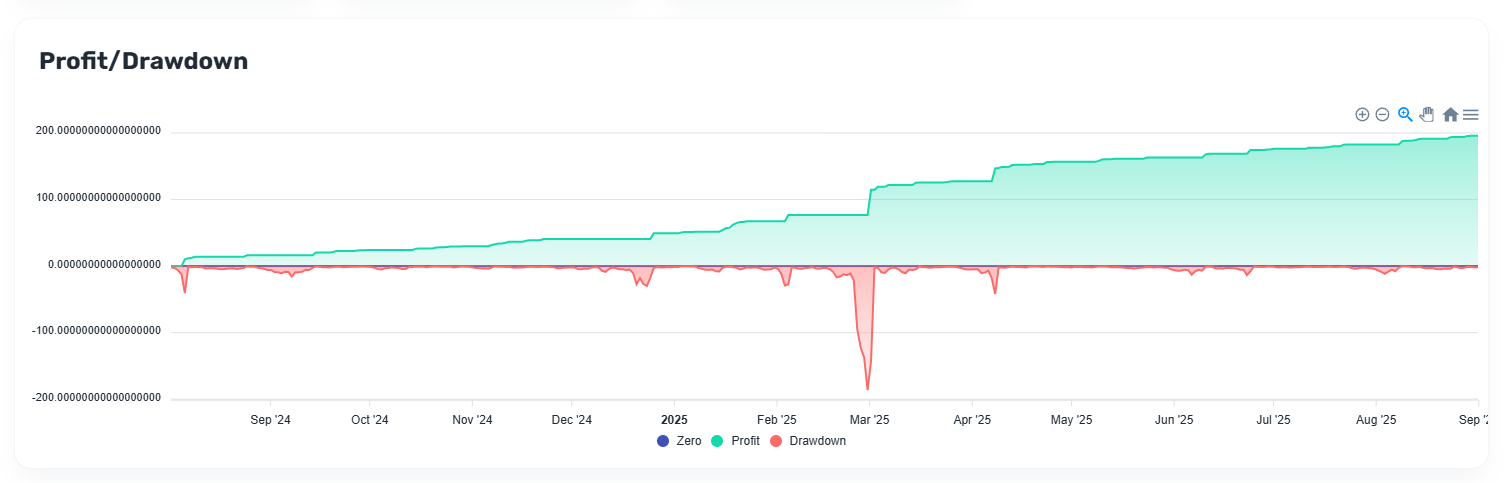Click the 200.000 y-axis tick label
This screenshot has height=483, width=1507.
(x=97, y=132)
